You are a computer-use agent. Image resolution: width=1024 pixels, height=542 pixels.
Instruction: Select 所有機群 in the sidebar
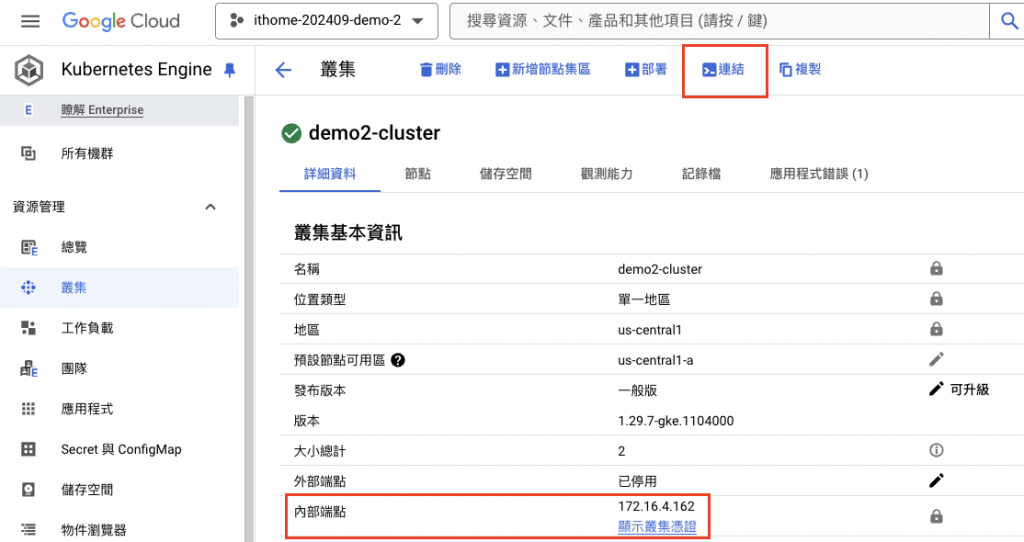tap(87, 153)
